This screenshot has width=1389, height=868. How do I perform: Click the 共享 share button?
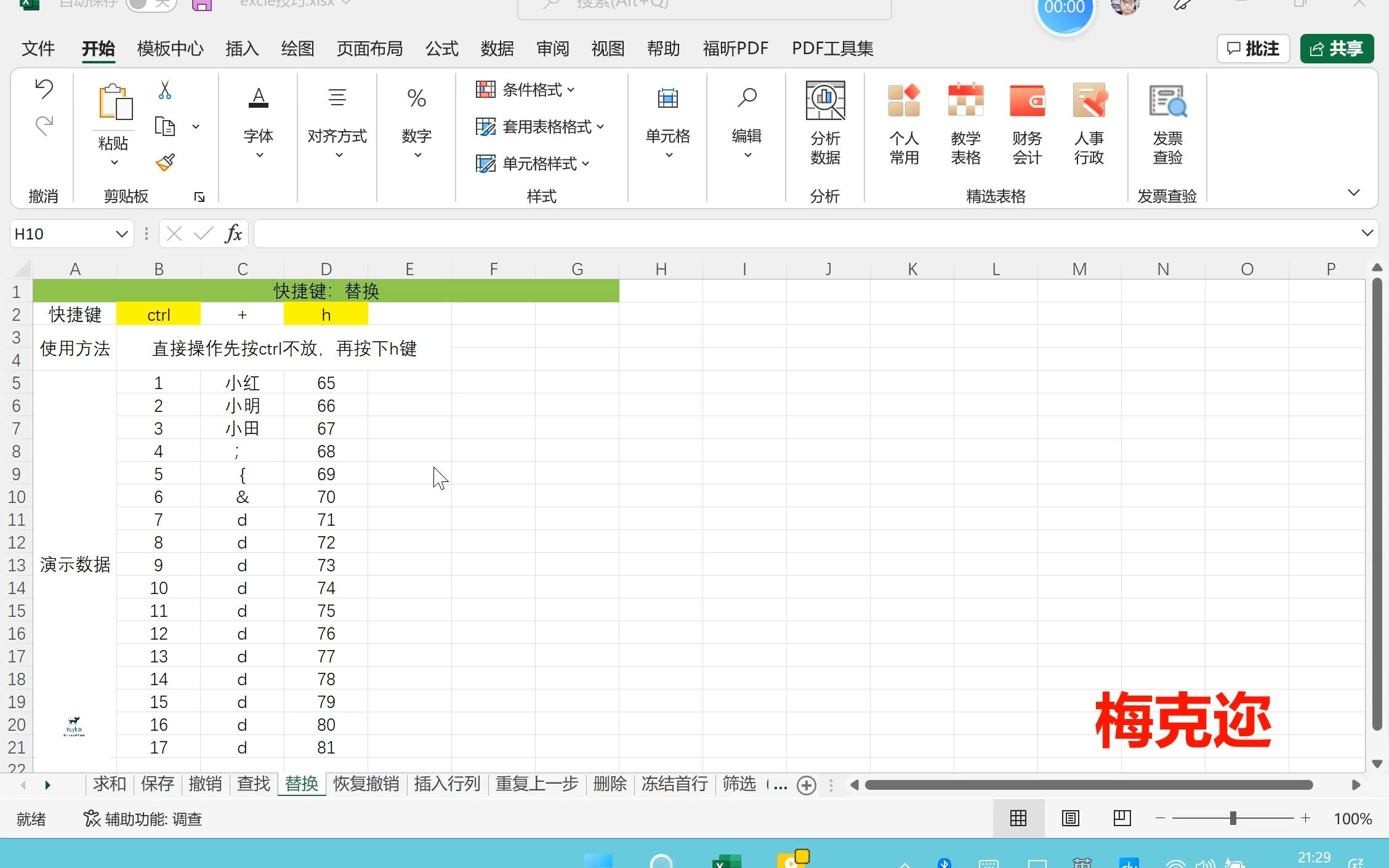click(1337, 49)
